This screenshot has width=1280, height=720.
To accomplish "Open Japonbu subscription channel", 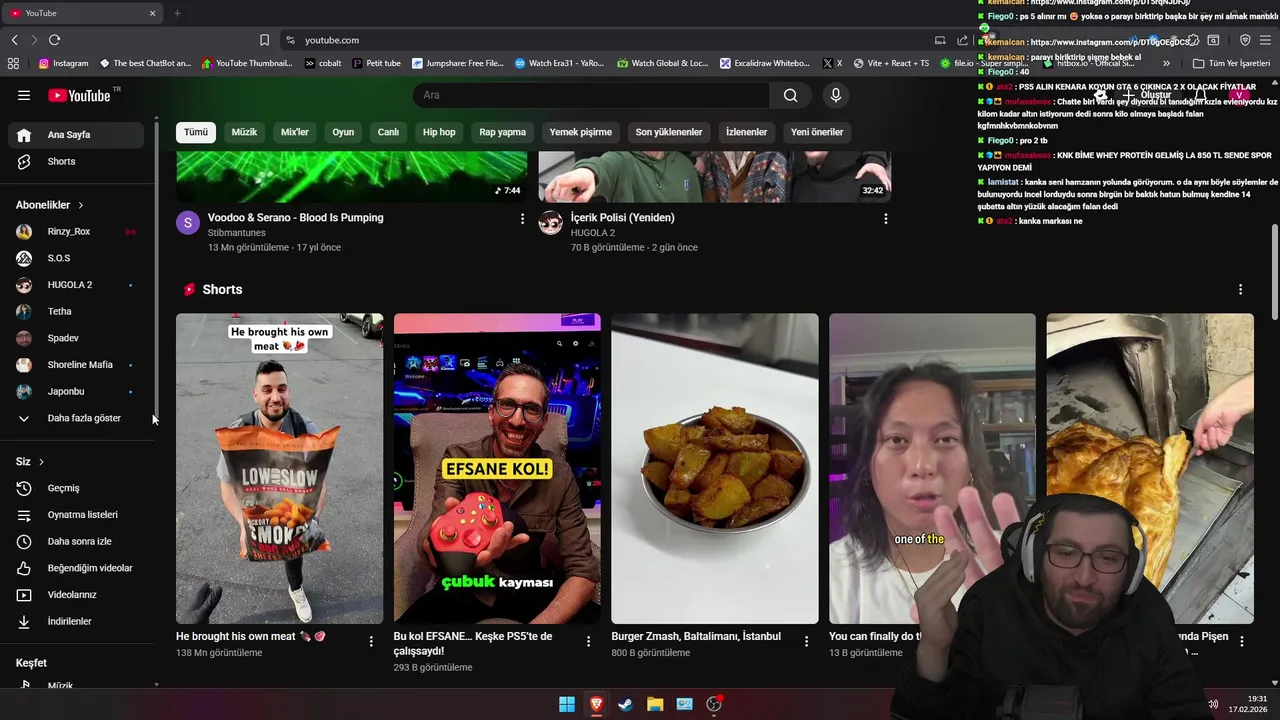I will pos(76,391).
